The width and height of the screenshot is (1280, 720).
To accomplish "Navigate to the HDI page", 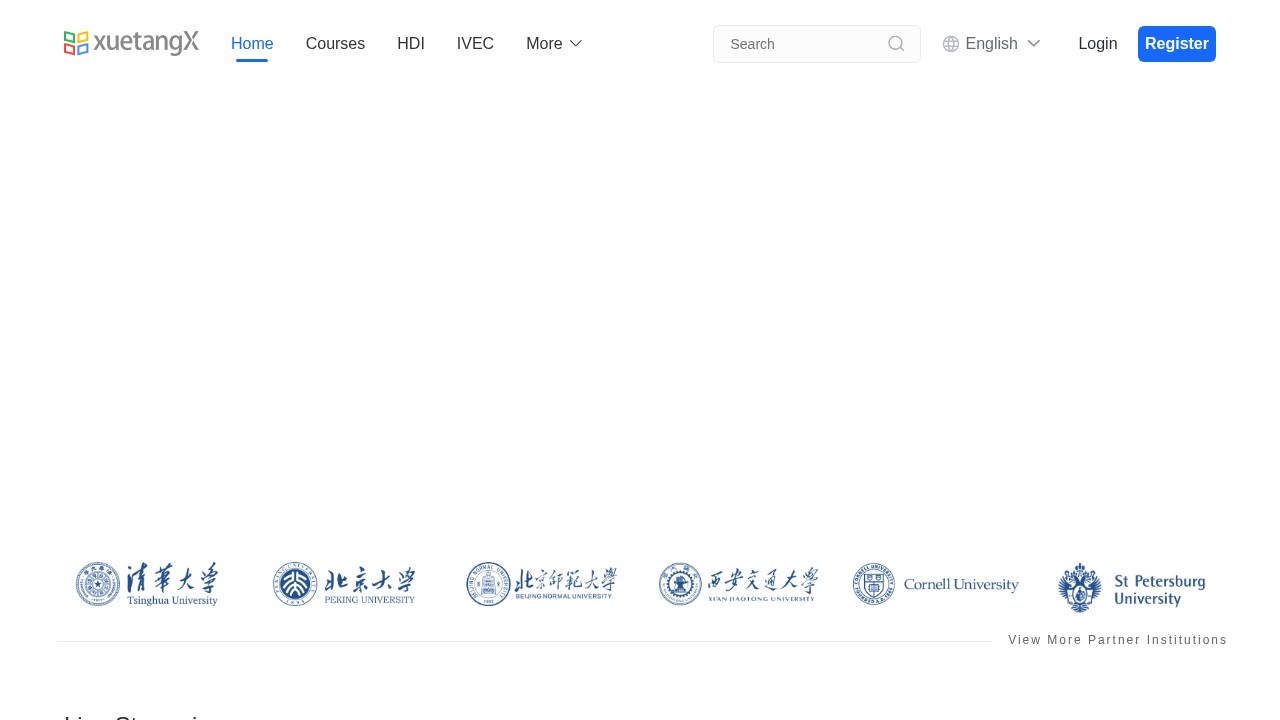I will [x=411, y=44].
